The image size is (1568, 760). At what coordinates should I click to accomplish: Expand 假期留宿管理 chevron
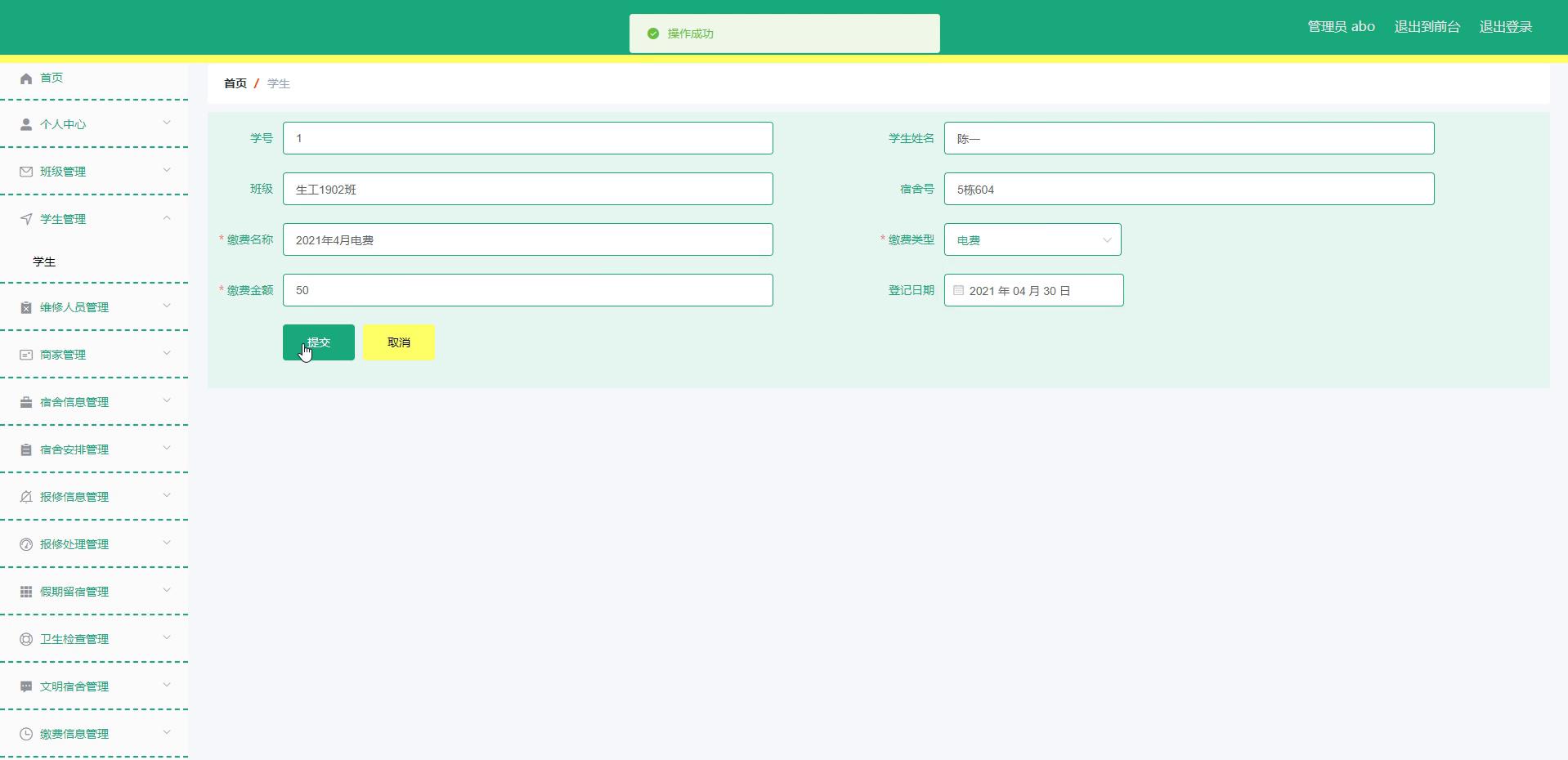pyautogui.click(x=167, y=590)
